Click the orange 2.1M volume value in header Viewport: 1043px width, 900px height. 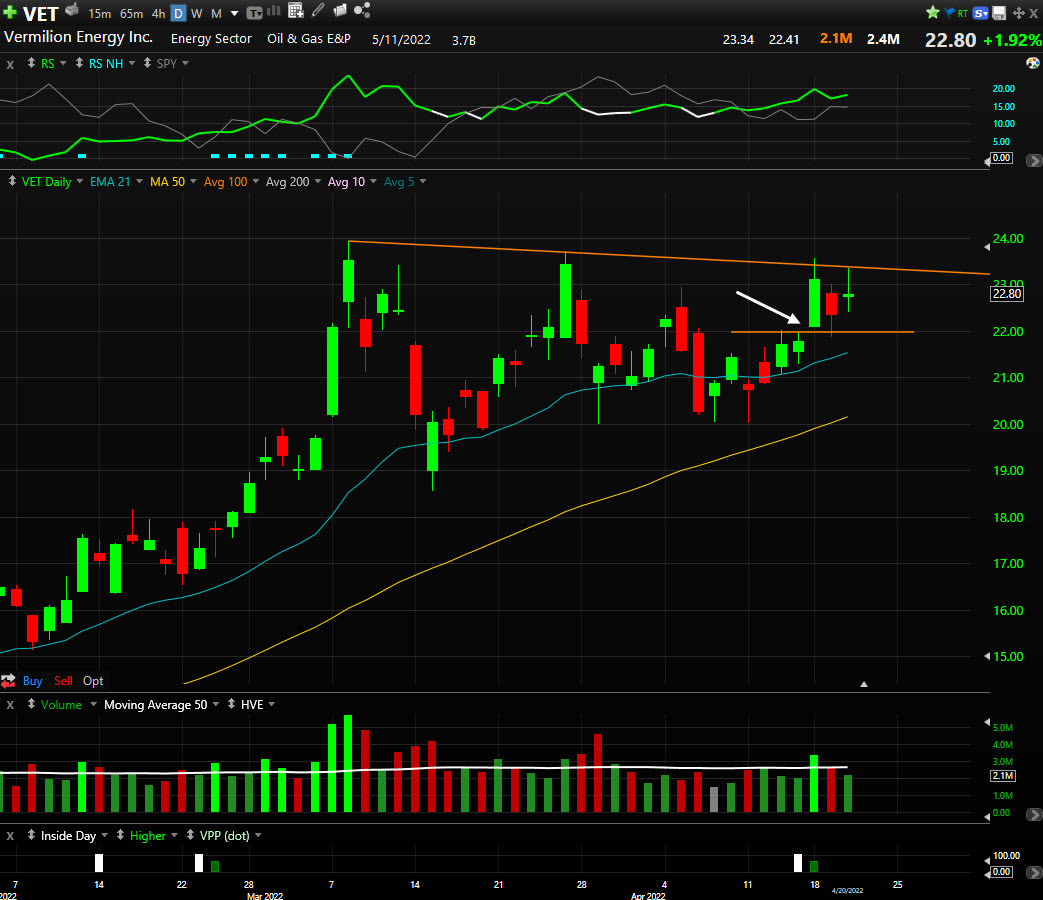pos(835,39)
